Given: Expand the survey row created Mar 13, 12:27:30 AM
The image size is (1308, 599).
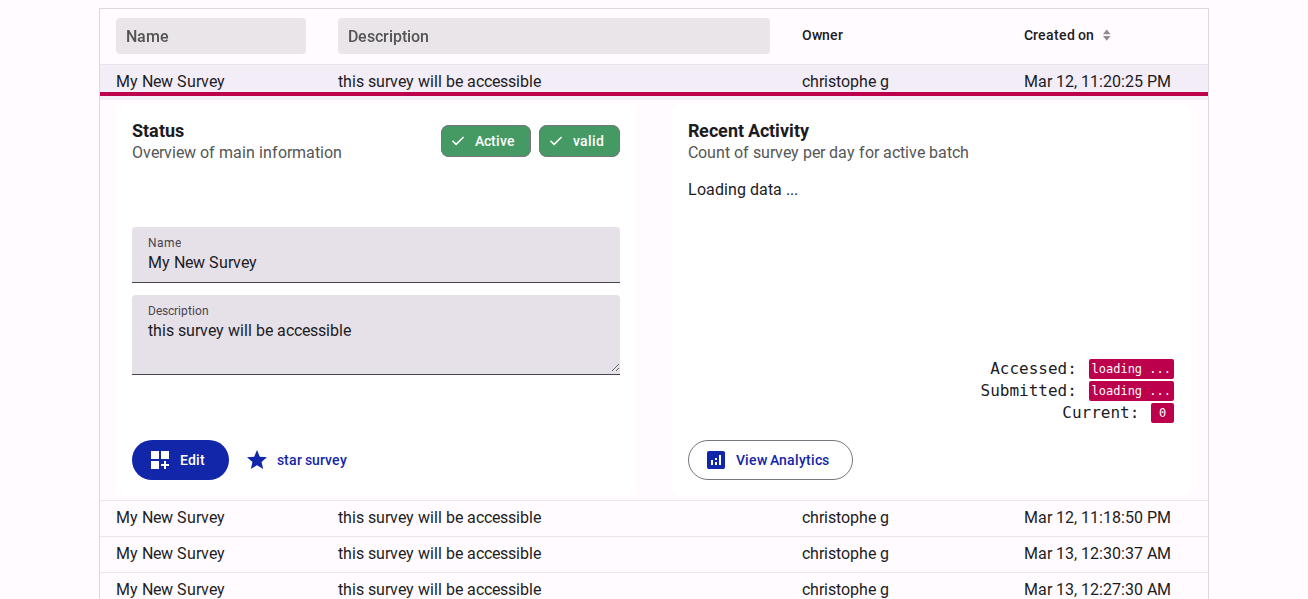Looking at the screenshot, I should [654, 588].
